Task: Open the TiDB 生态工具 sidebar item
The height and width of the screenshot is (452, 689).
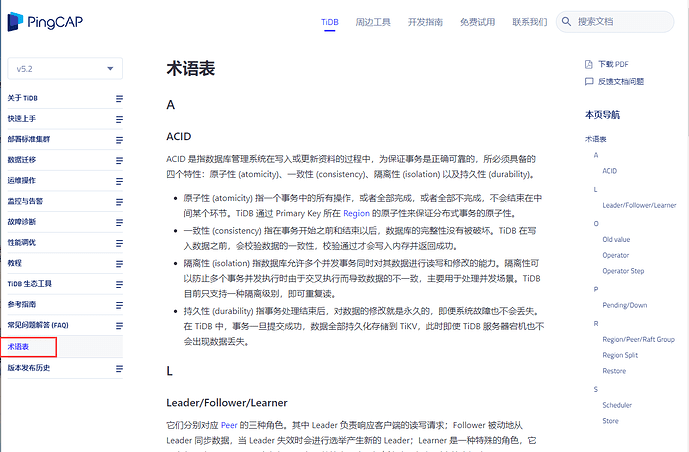Action: pyautogui.click(x=29, y=284)
